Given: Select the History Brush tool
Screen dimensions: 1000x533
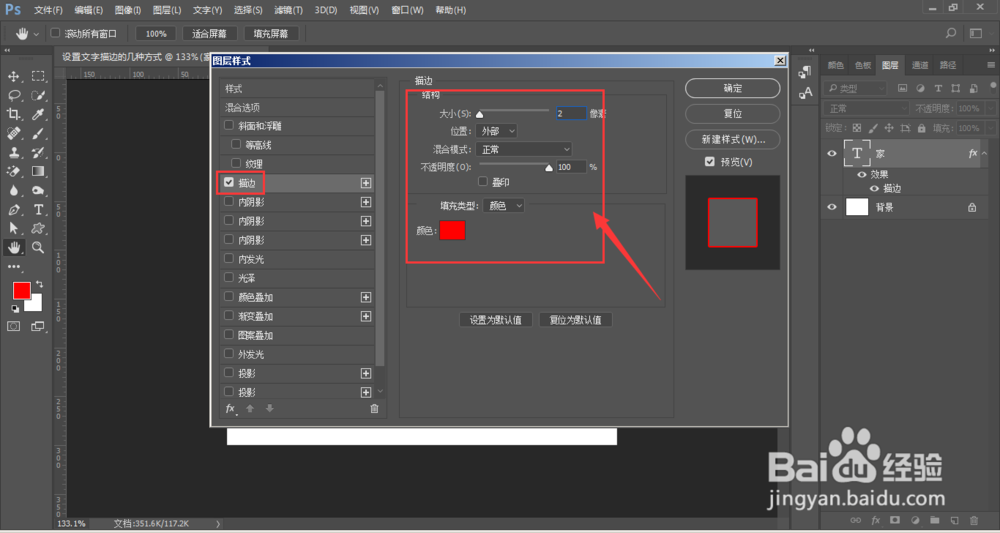Looking at the screenshot, I should (38, 152).
